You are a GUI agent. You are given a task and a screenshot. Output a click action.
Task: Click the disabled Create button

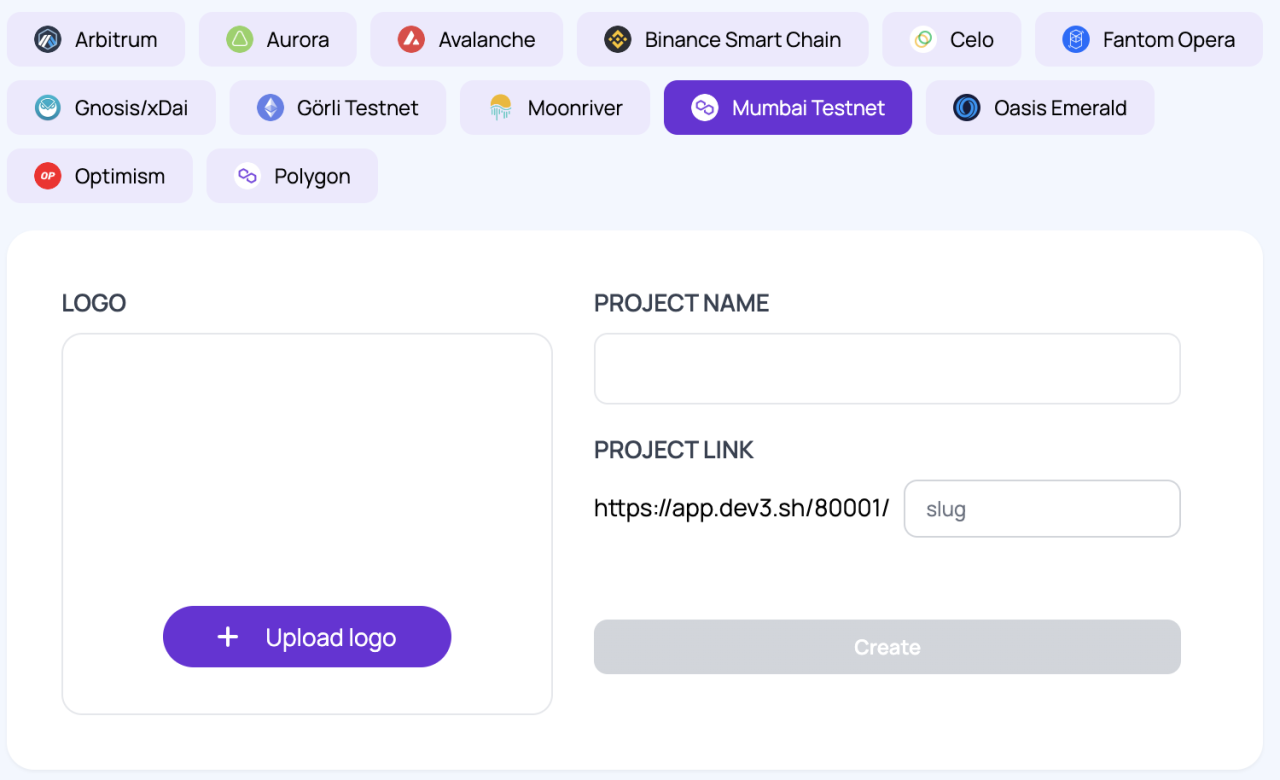(887, 646)
